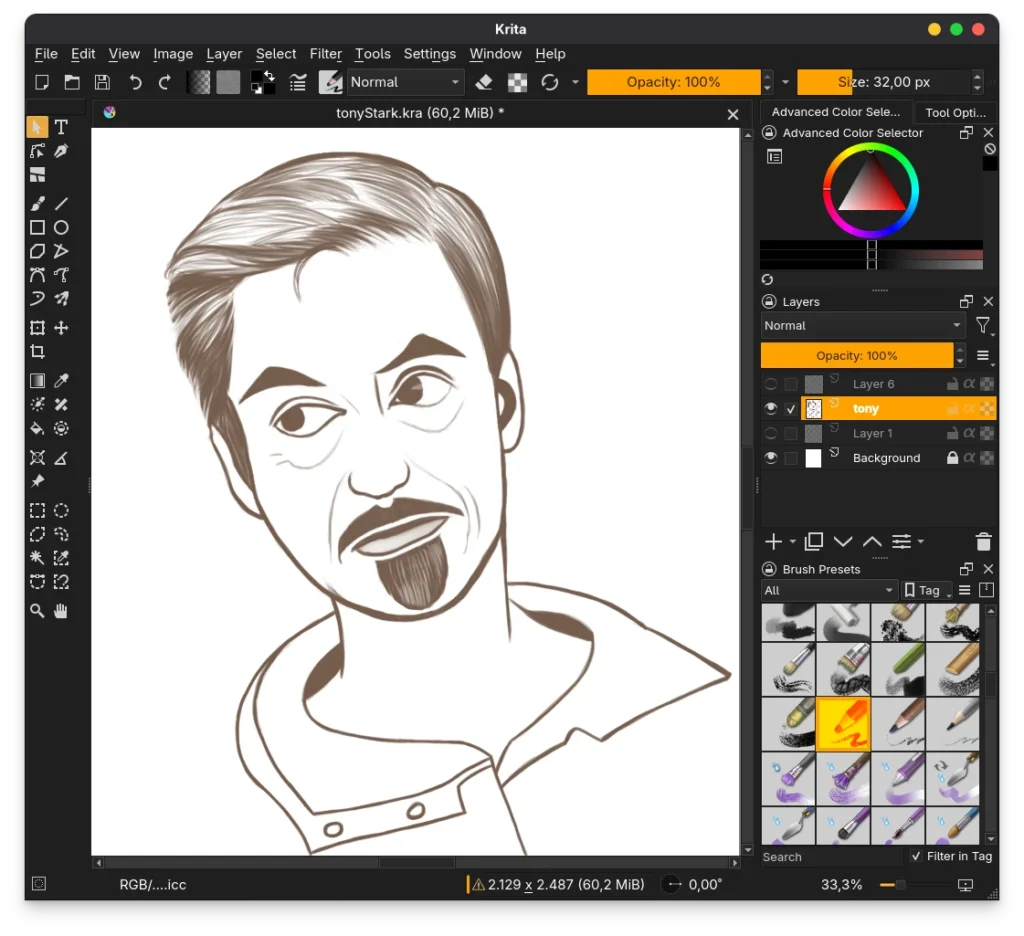Select the Move tool
This screenshot has width=1024, height=936.
(61, 328)
